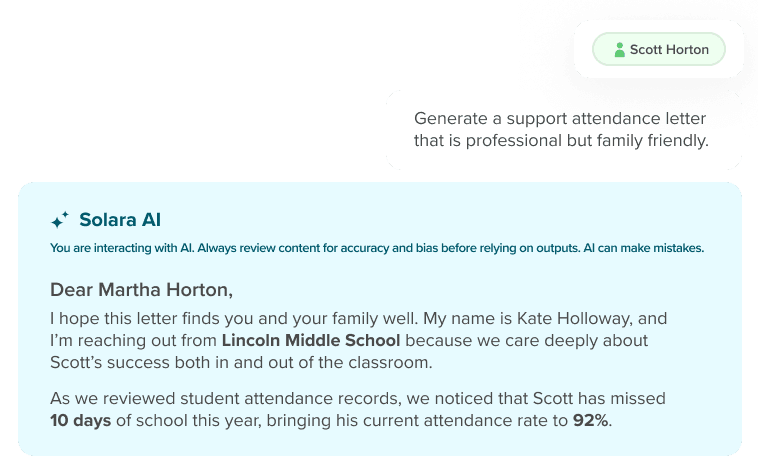Click the bold "Lincoln Middle School" text
This screenshot has height=474, width=758.
311,340
